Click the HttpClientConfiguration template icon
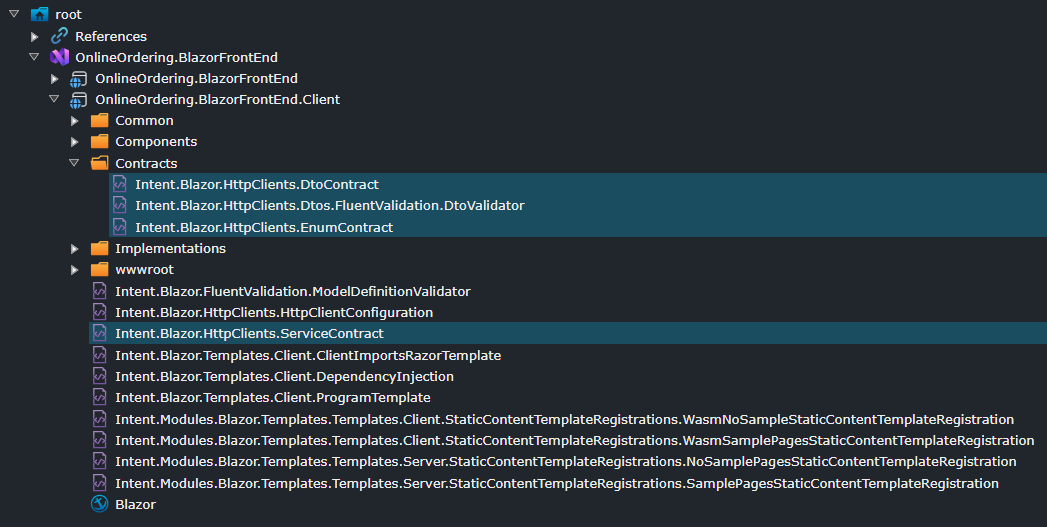Screen dimensions: 1047x527 tap(99, 312)
